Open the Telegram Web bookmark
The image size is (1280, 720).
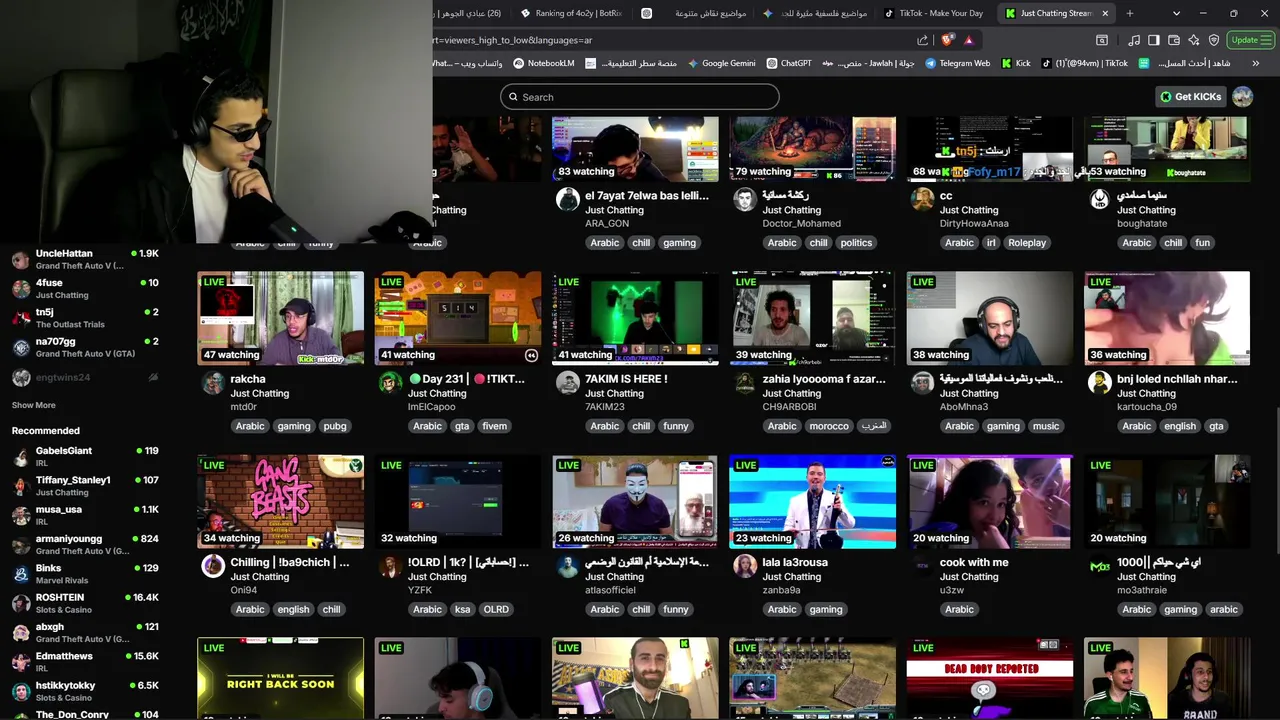click(957, 63)
